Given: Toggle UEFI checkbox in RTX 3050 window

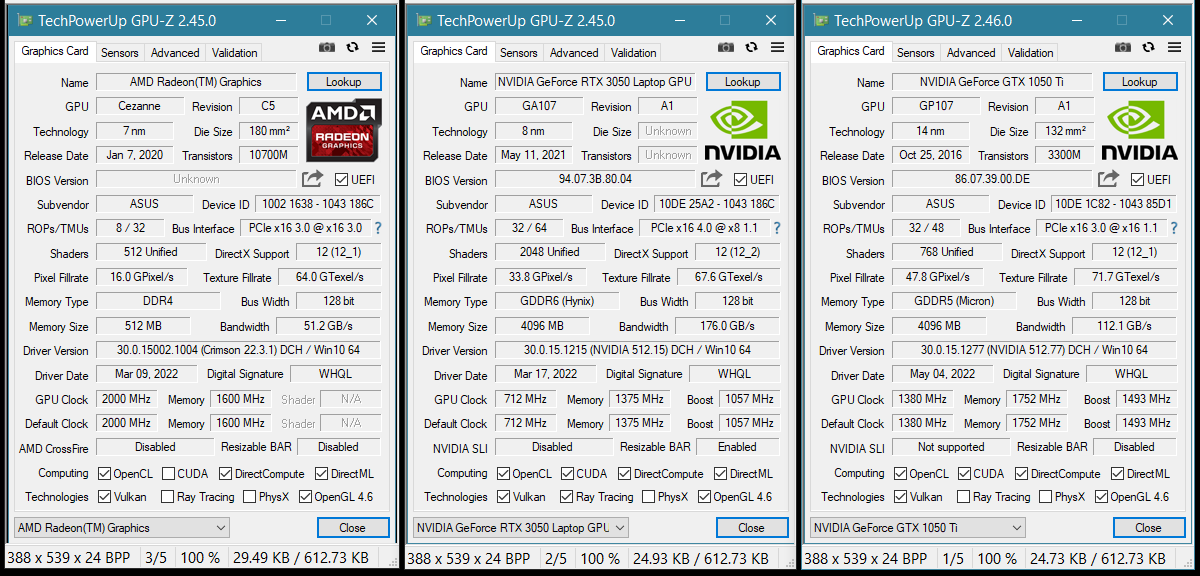Looking at the screenshot, I should (740, 179).
